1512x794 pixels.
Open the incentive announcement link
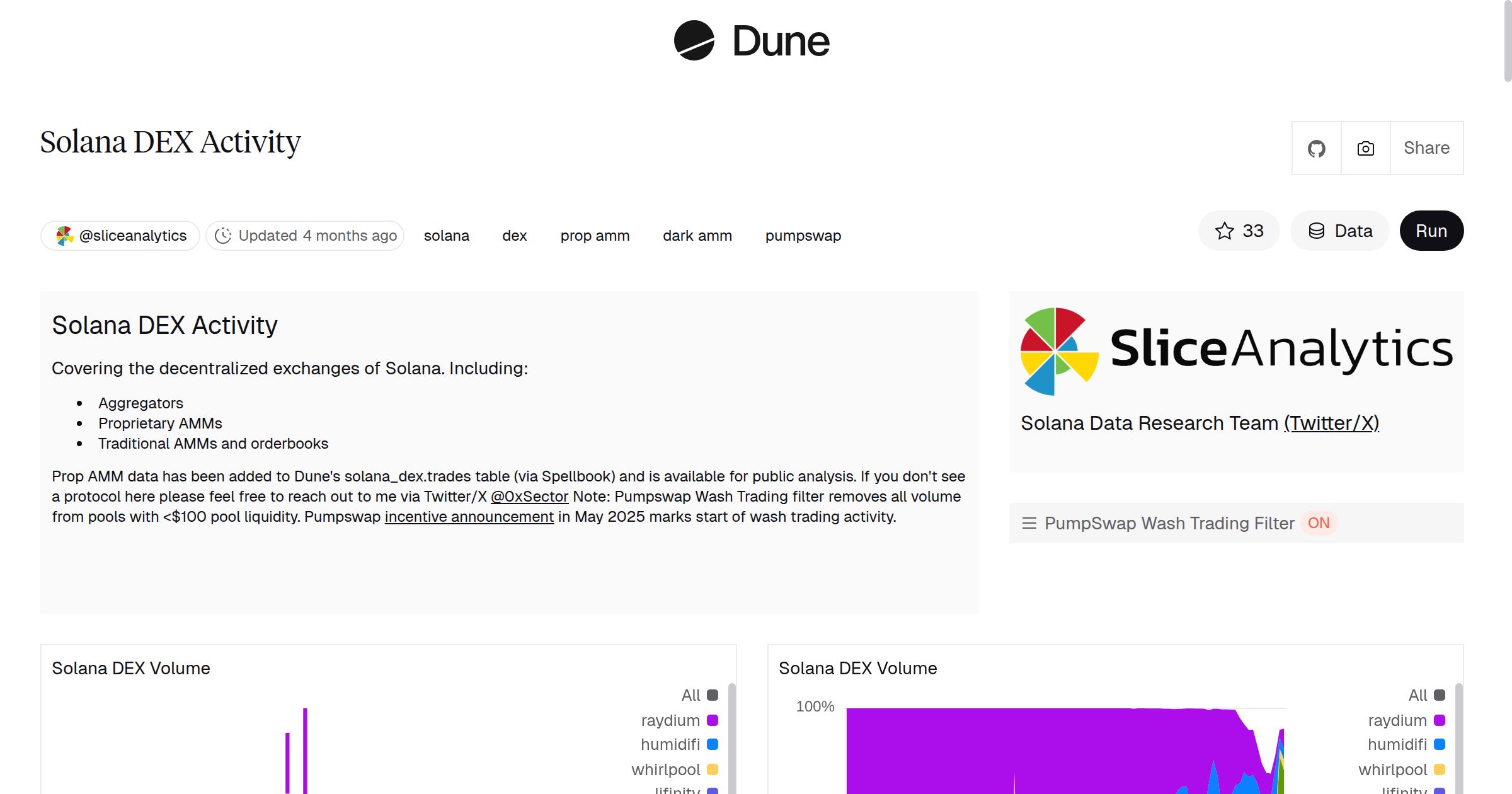click(469, 516)
